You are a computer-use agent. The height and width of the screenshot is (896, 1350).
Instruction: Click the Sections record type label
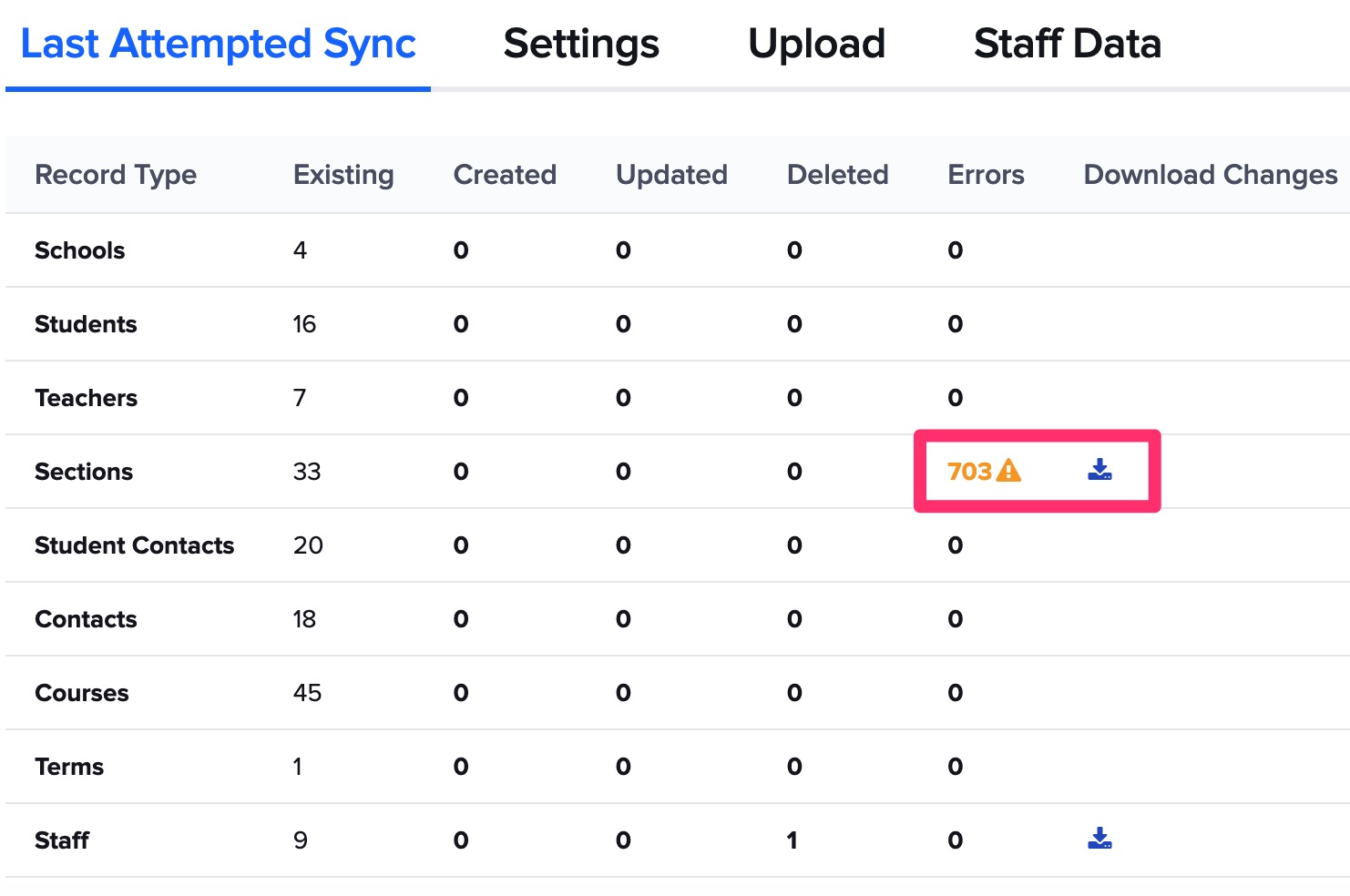83,472
